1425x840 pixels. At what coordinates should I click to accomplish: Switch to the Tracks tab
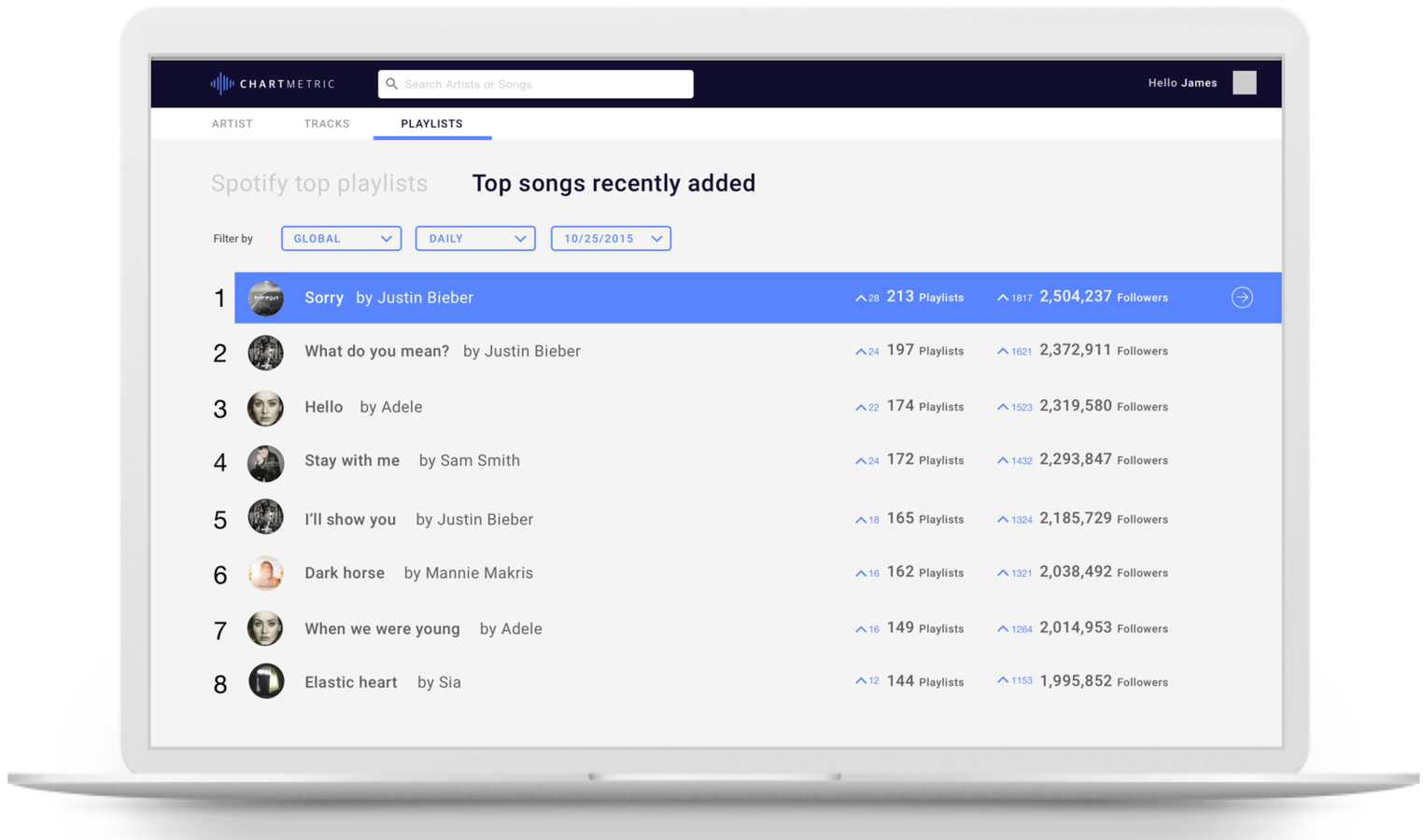[327, 123]
